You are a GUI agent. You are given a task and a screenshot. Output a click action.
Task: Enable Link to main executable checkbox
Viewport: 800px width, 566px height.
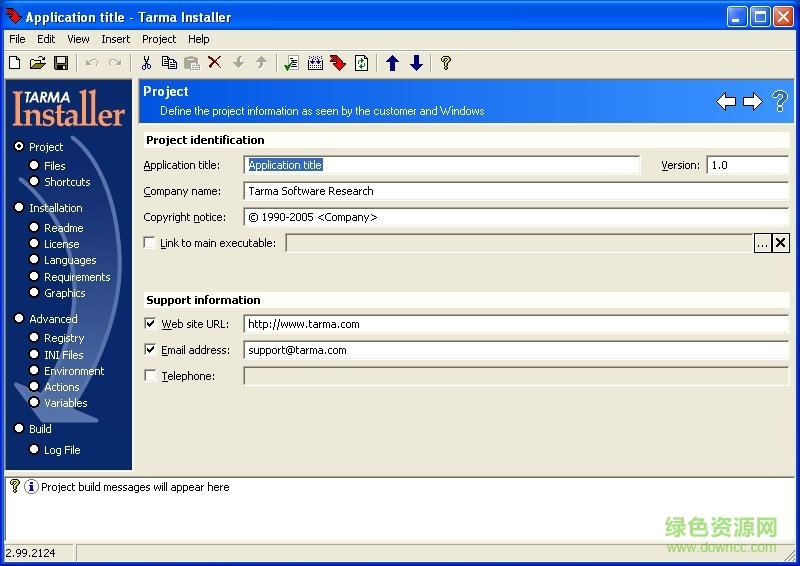click(150, 243)
